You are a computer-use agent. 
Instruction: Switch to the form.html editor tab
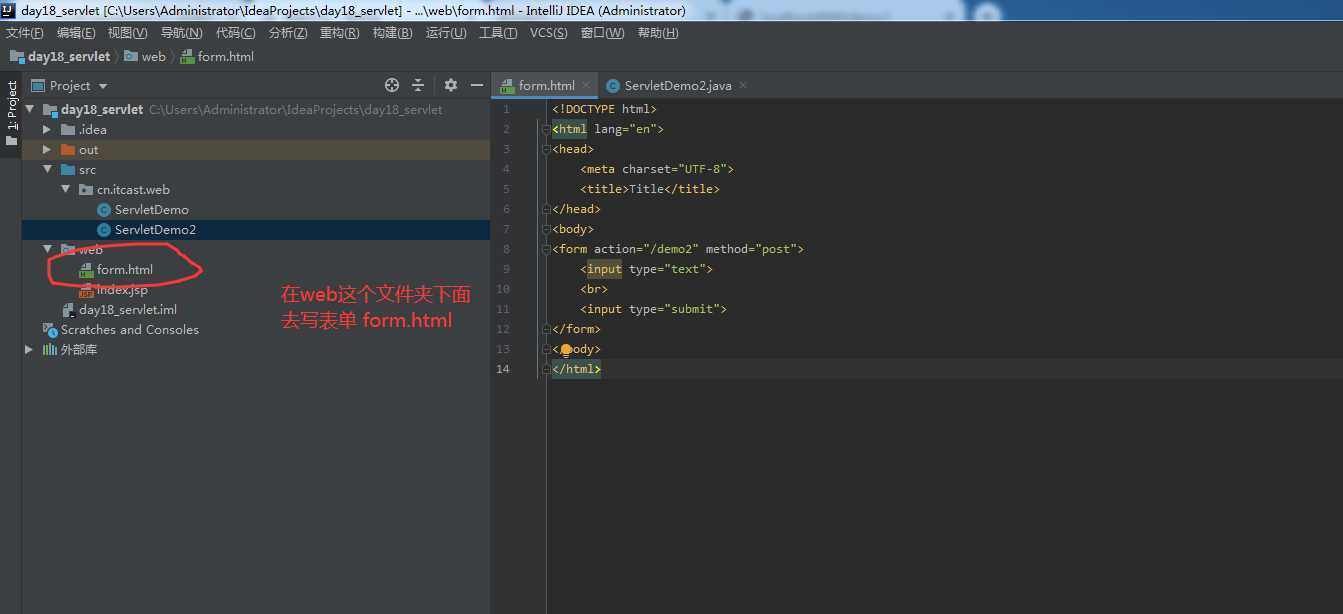tap(546, 85)
